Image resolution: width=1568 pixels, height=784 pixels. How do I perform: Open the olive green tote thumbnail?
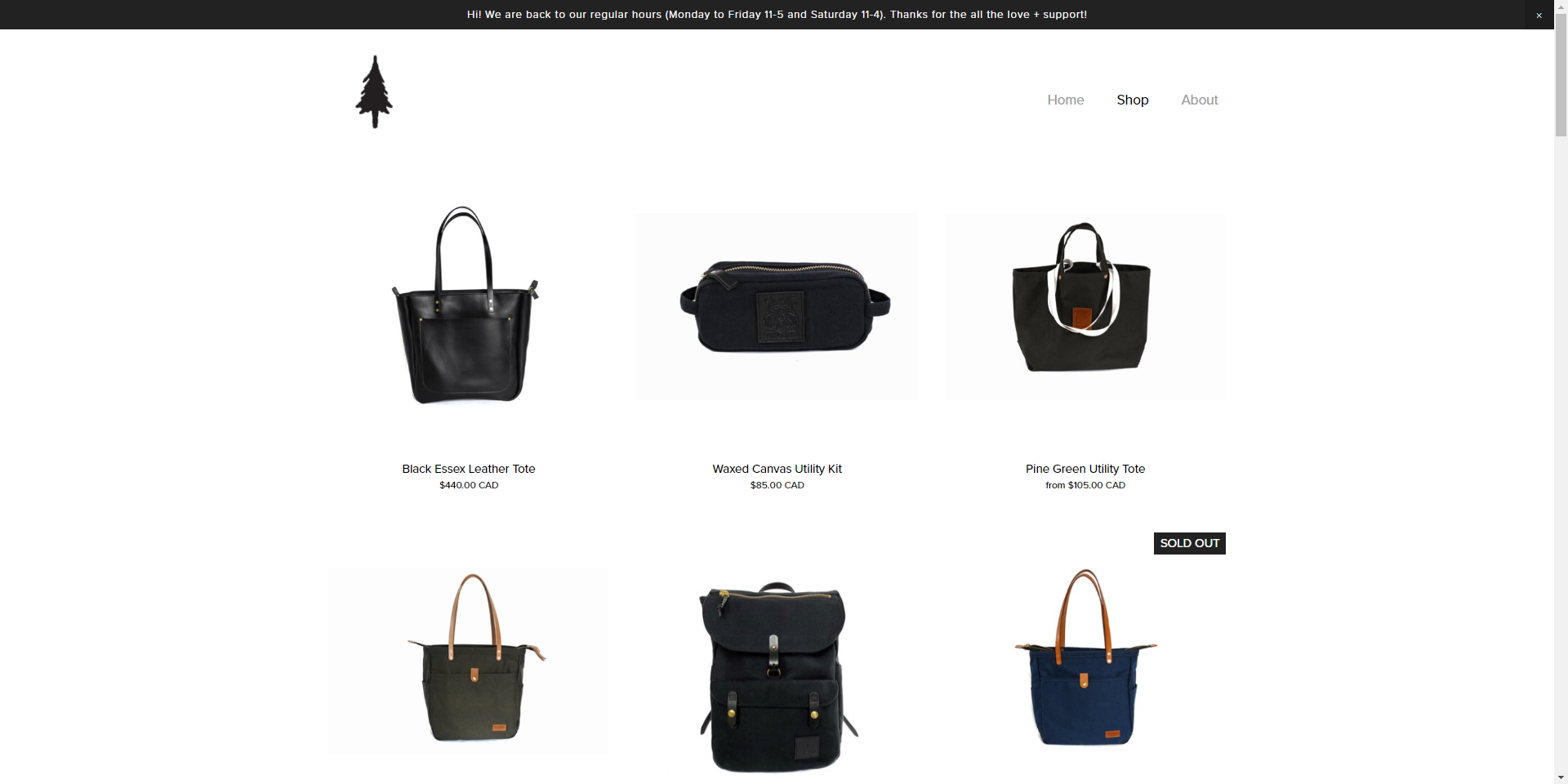(468, 661)
